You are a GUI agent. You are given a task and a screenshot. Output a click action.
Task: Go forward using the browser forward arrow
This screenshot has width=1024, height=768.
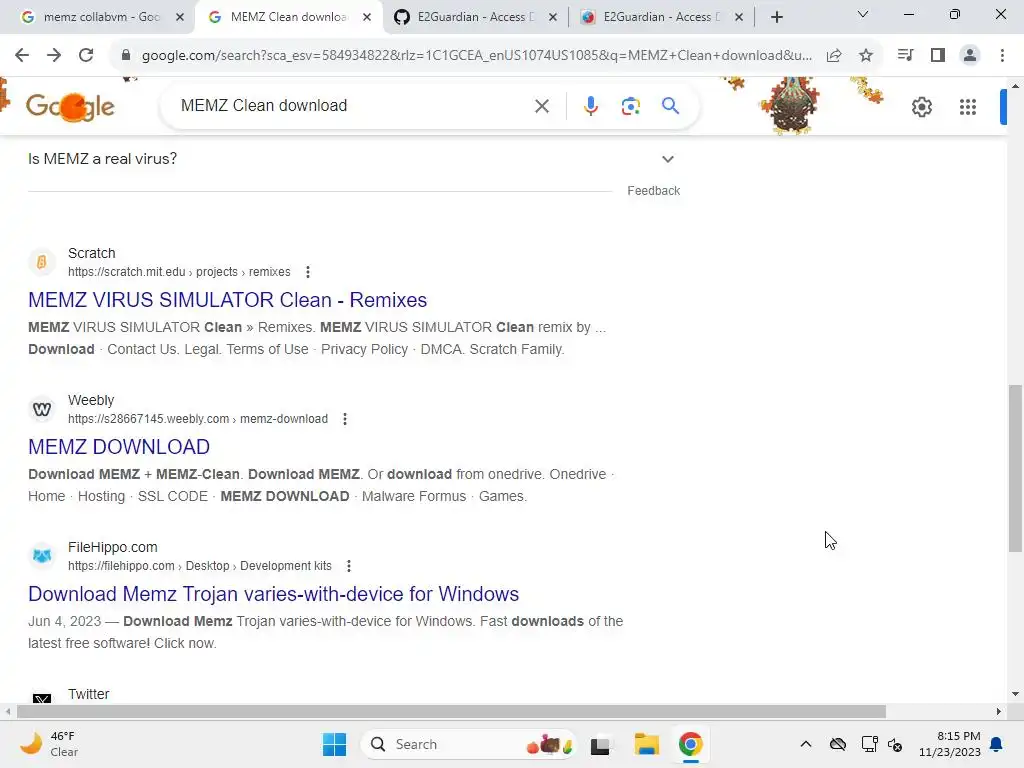pos(54,56)
